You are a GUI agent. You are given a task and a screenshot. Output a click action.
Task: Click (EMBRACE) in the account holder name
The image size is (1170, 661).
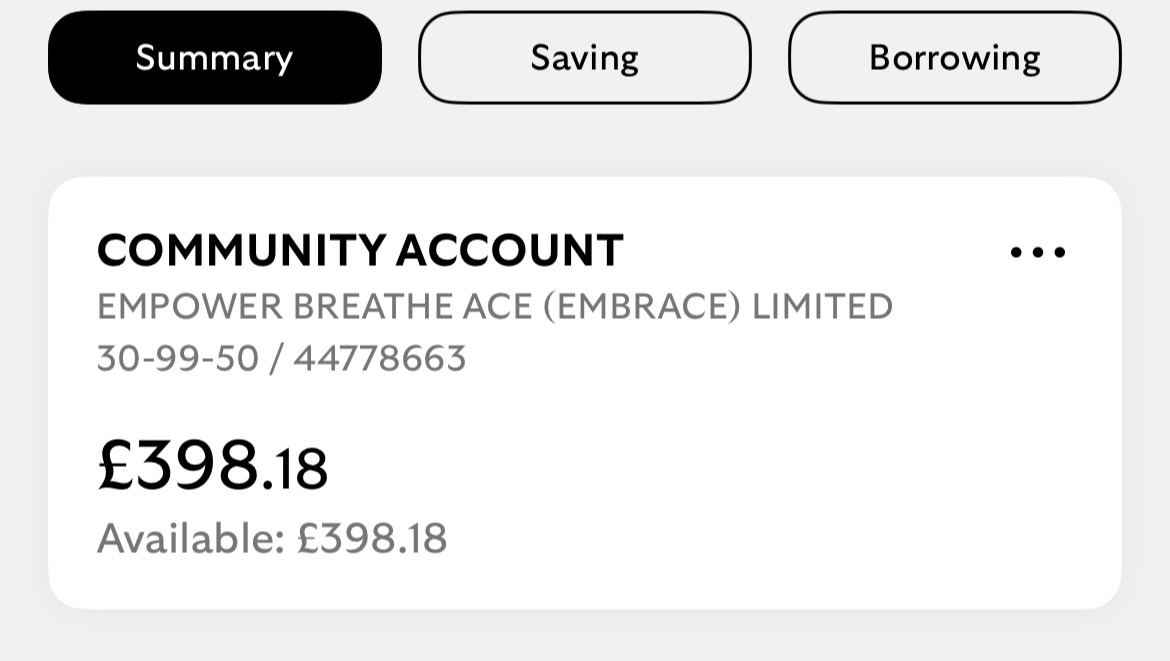click(x=642, y=306)
